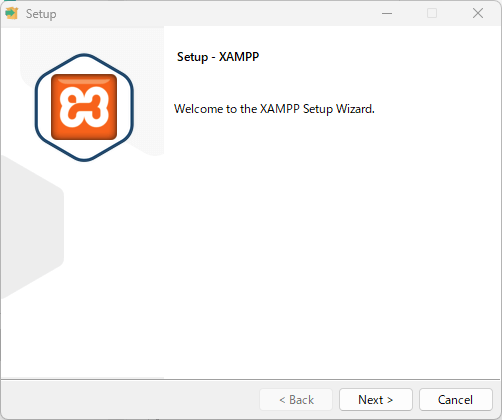The image size is (502, 420).
Task: Click the installer icon in title bar
Action: 11,13
